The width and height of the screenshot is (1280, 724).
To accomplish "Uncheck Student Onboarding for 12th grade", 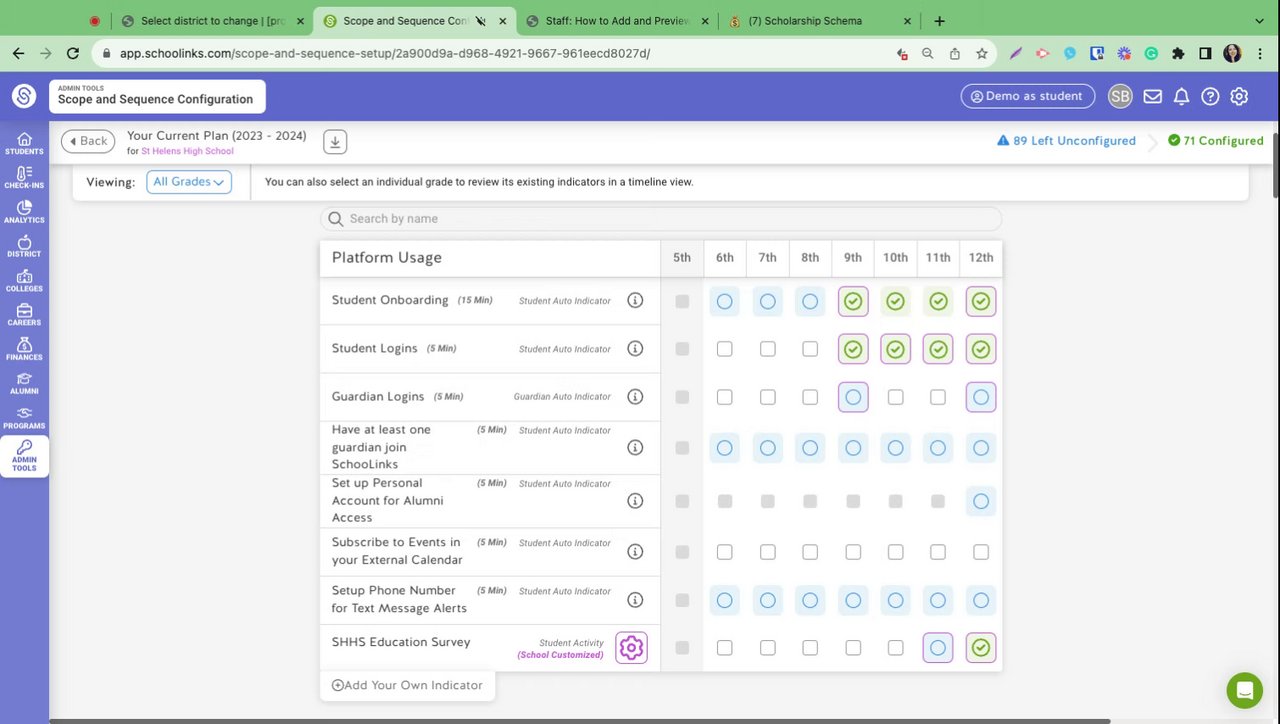I will pyautogui.click(x=981, y=301).
